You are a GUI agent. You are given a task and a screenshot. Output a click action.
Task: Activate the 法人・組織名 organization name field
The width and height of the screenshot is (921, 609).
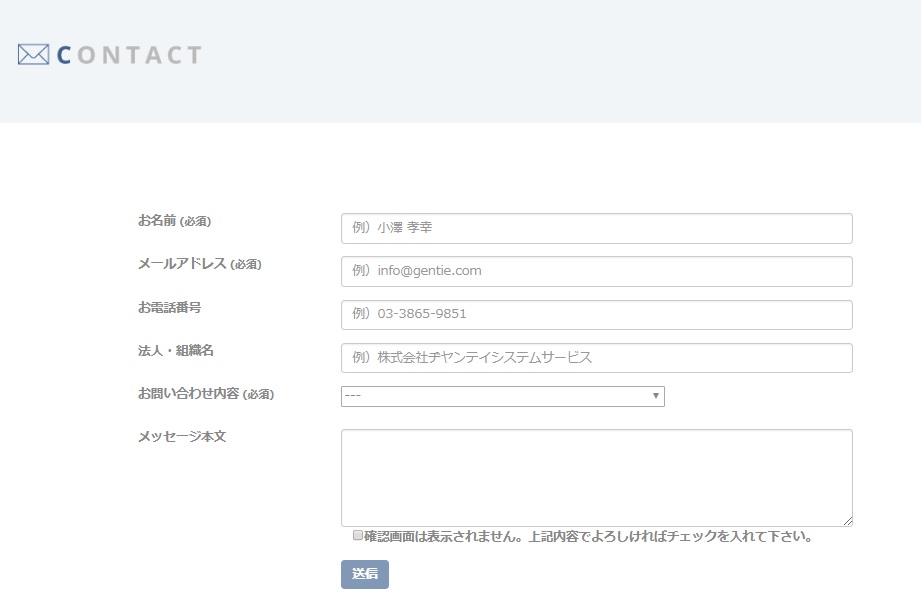pos(596,358)
